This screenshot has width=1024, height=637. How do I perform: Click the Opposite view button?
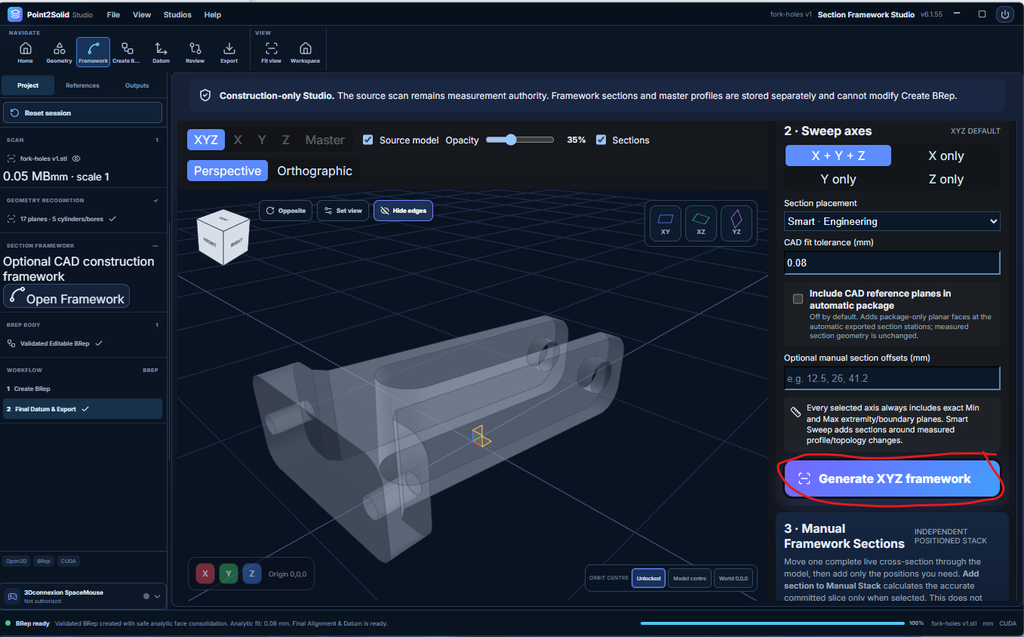(285, 210)
